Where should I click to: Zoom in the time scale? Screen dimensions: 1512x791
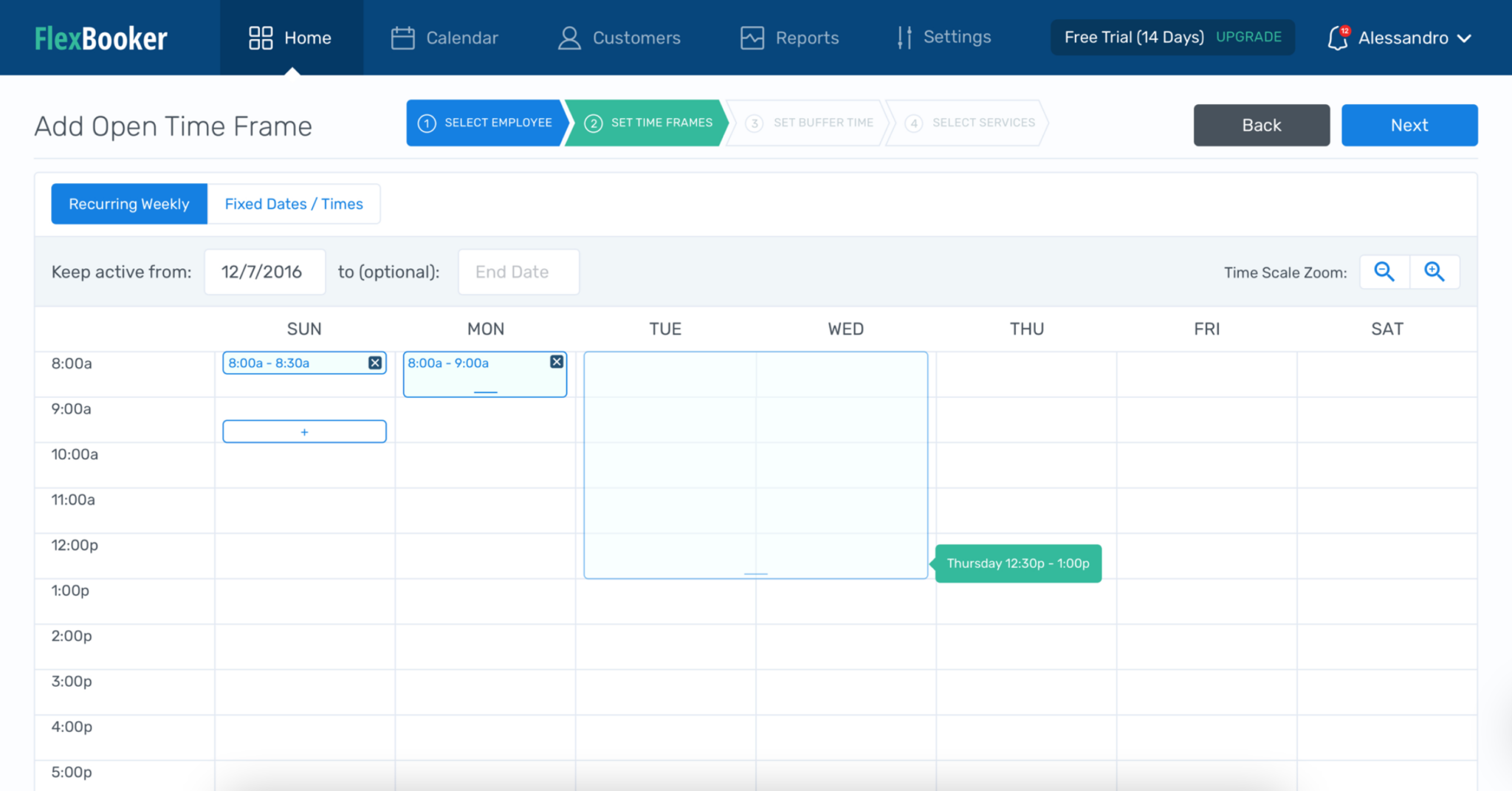[x=1434, y=272]
